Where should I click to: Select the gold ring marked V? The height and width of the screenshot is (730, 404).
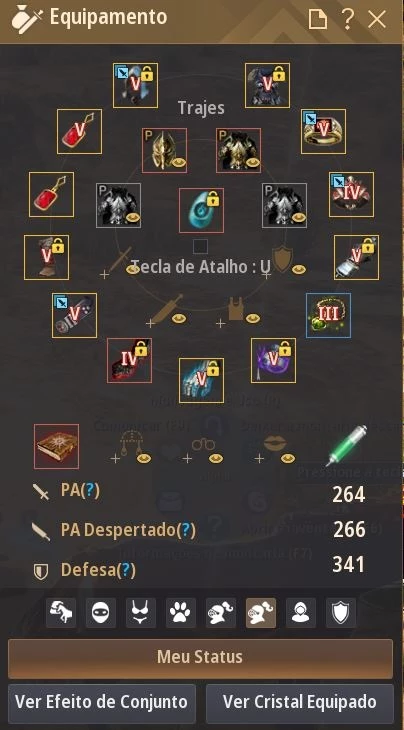[323, 131]
